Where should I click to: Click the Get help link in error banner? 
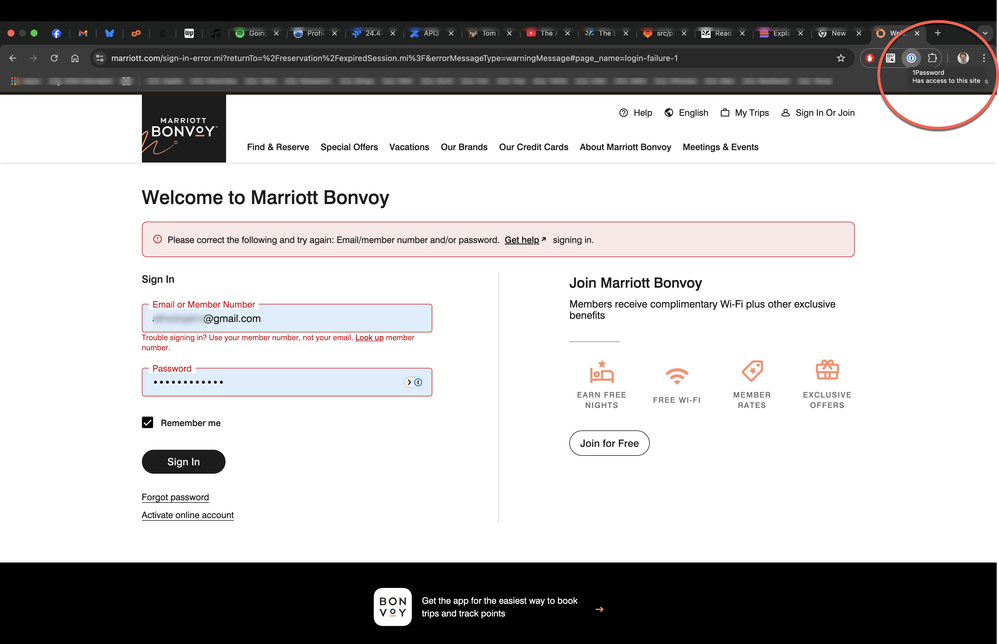tap(525, 240)
